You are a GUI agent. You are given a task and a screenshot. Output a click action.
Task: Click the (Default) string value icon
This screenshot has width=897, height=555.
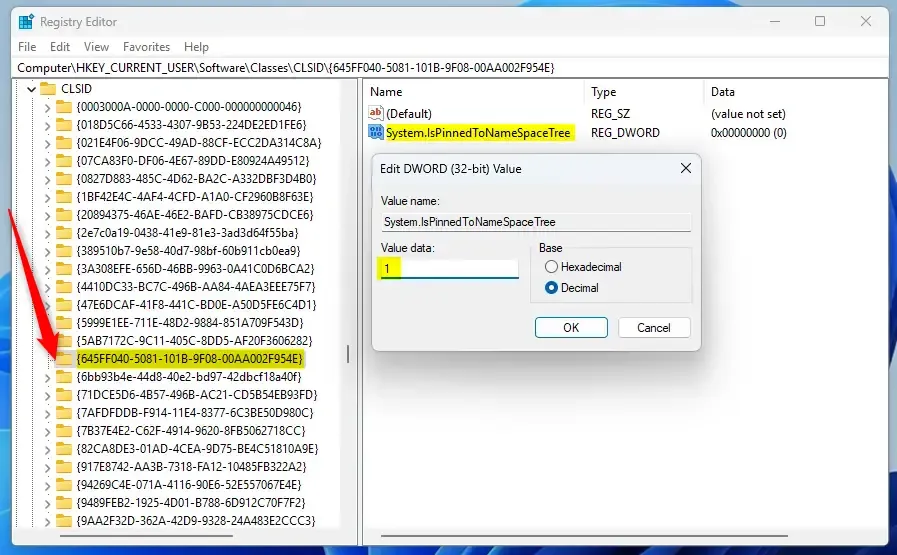[376, 113]
